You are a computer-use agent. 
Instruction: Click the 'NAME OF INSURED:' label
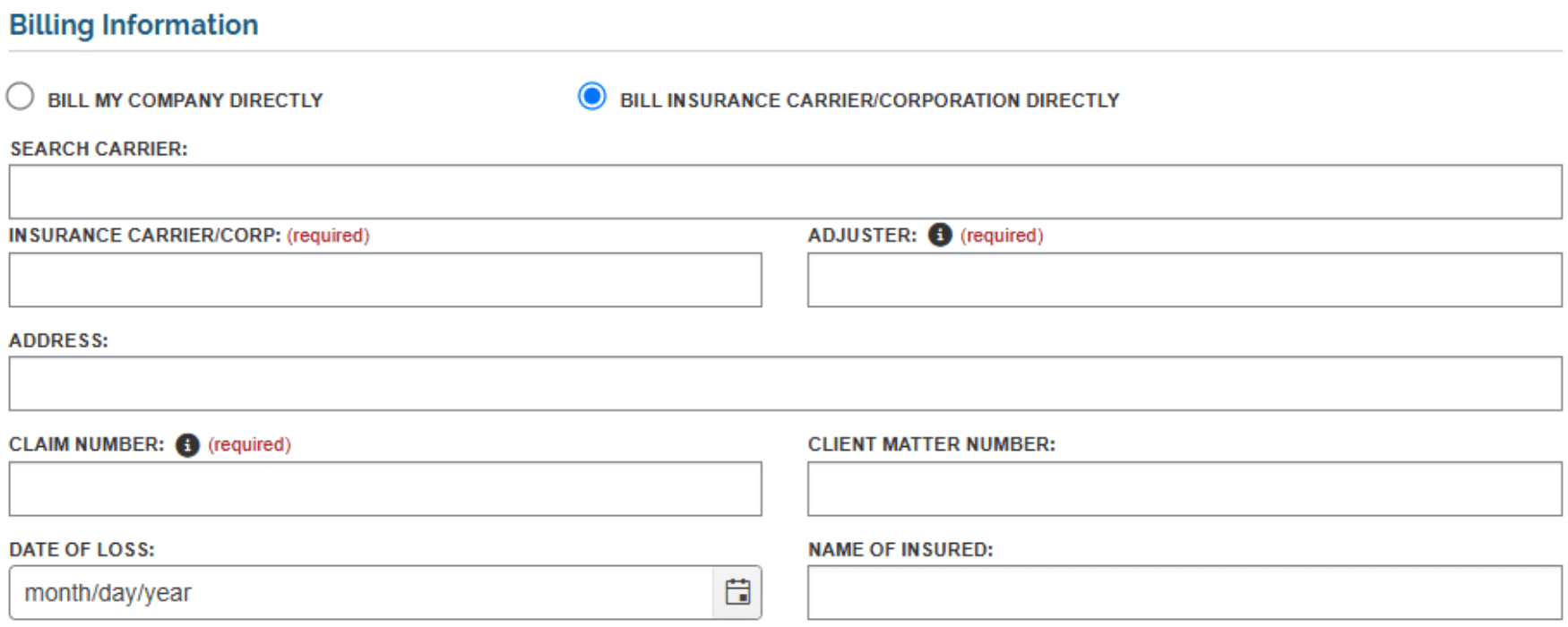900,549
